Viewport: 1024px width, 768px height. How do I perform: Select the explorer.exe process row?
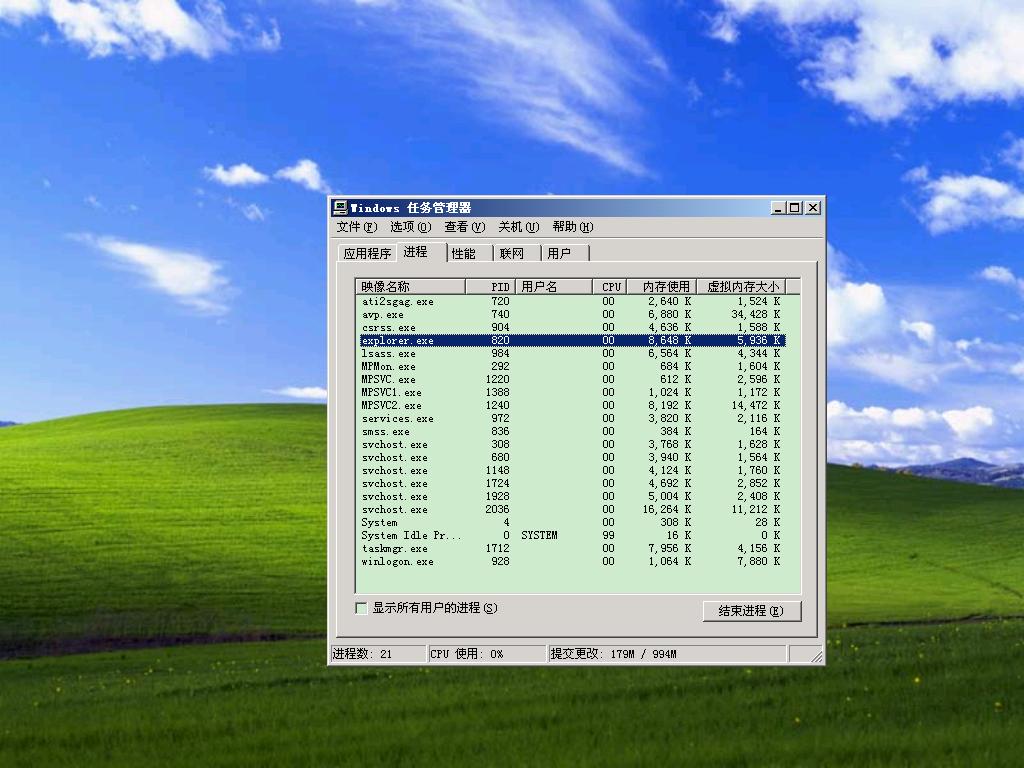(572, 340)
